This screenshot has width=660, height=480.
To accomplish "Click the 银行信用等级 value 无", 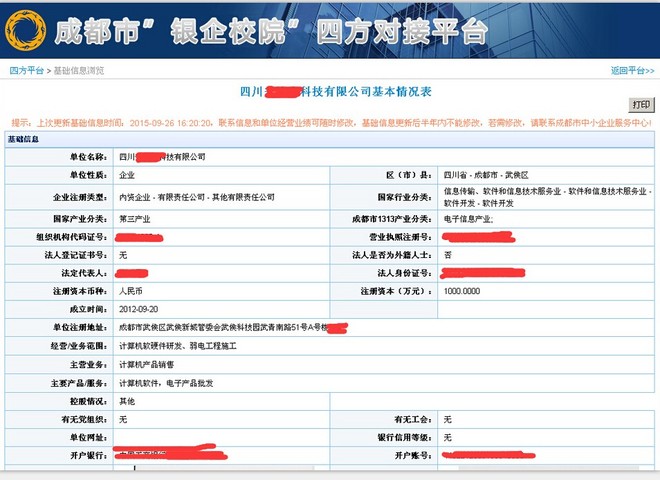I will pos(448,437).
